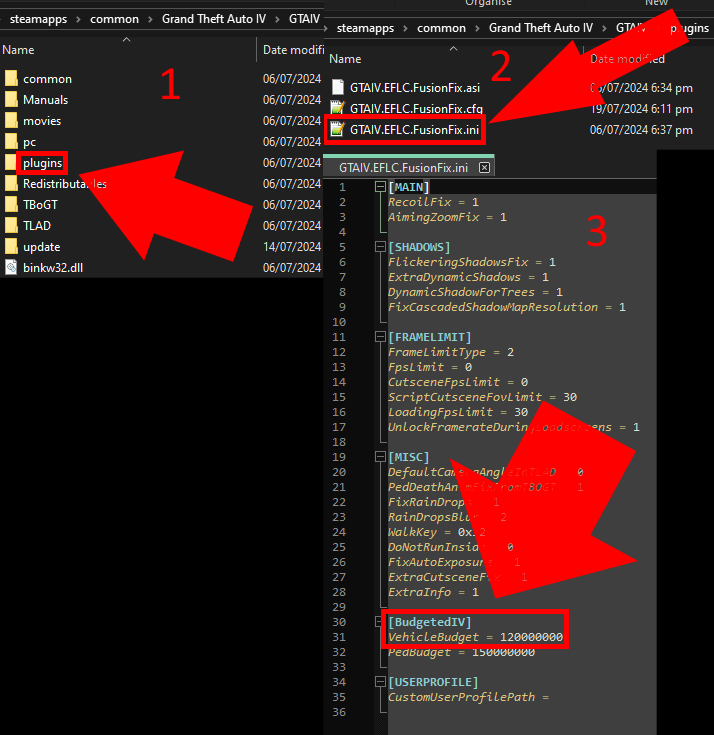Click steamapps in right window breadcrumb
The height and width of the screenshot is (735, 714).
tap(365, 28)
